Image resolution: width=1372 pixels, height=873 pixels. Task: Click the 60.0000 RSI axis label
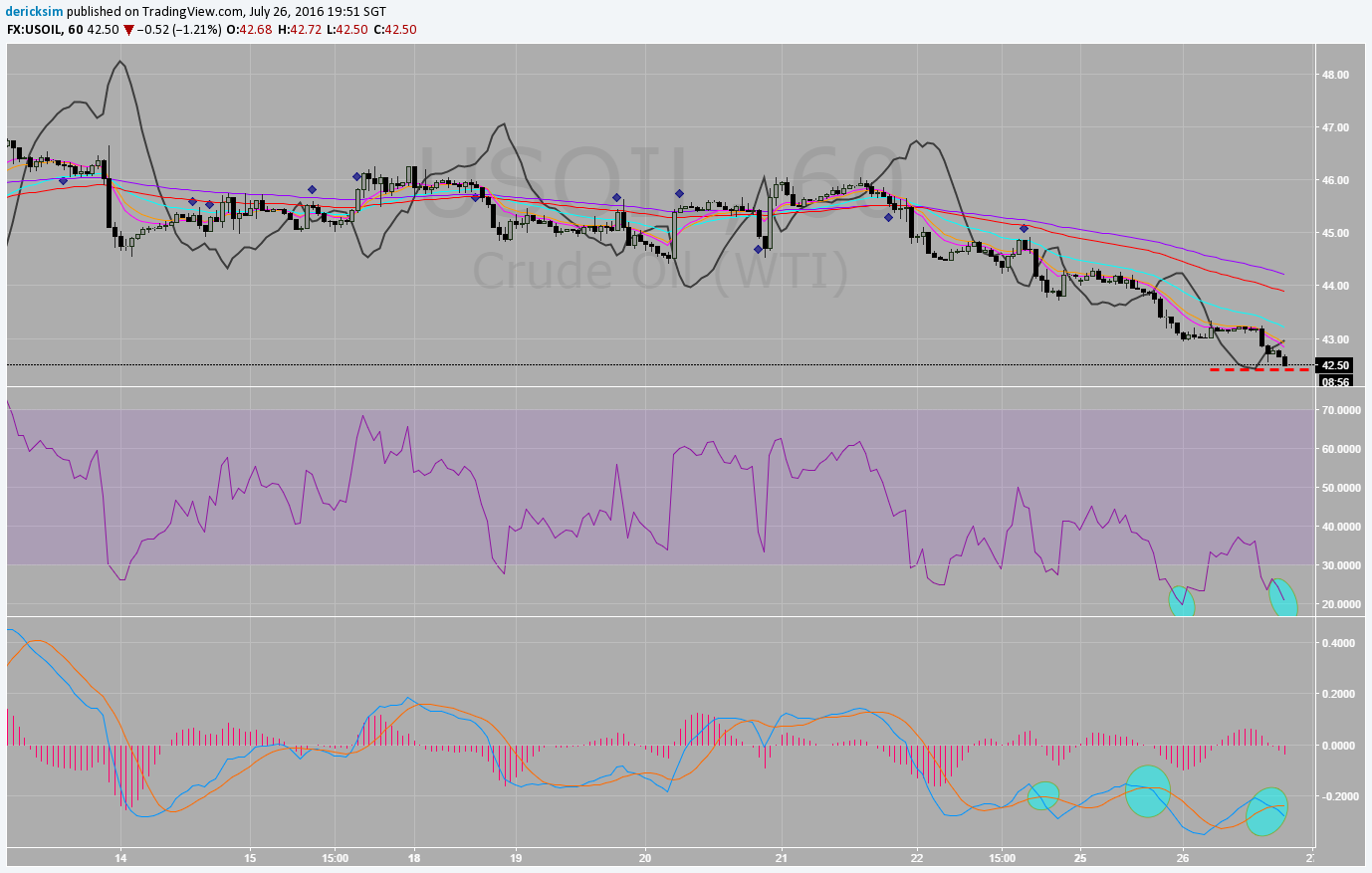[1342, 449]
